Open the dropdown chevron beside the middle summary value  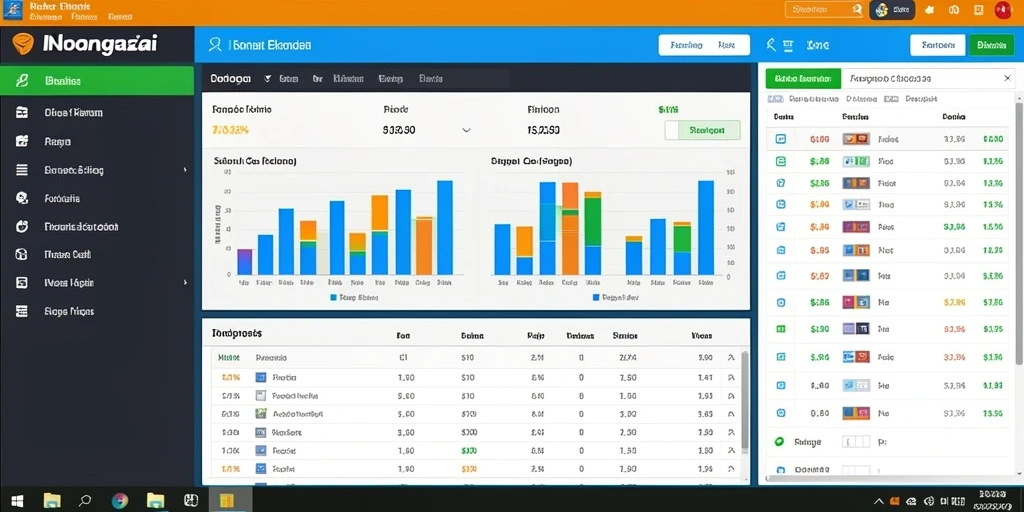point(466,131)
